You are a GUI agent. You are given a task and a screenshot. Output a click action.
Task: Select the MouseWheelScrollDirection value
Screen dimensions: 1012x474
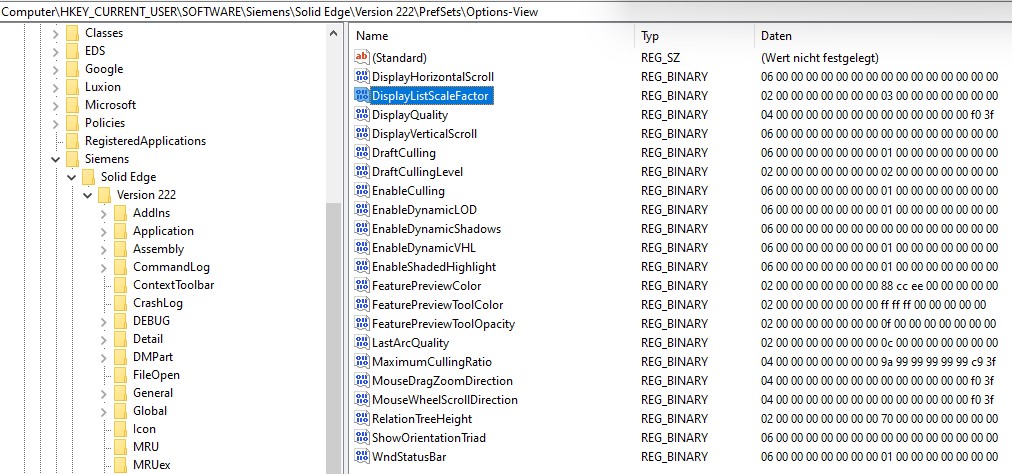(445, 400)
